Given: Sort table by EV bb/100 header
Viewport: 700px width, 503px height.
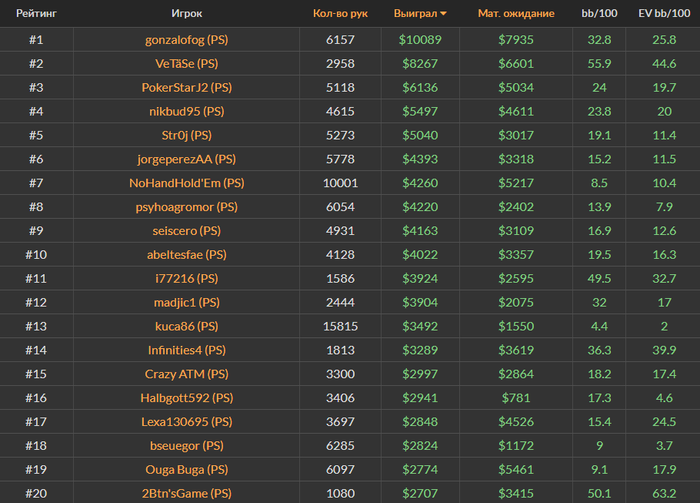Looking at the screenshot, I should (664, 13).
